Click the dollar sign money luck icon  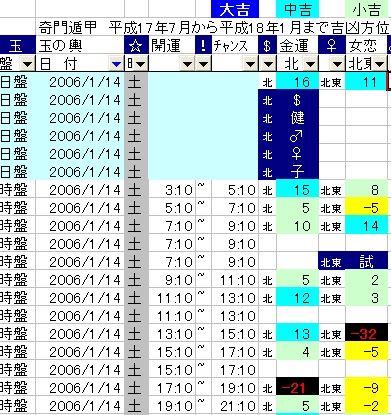pyautogui.click(x=267, y=46)
